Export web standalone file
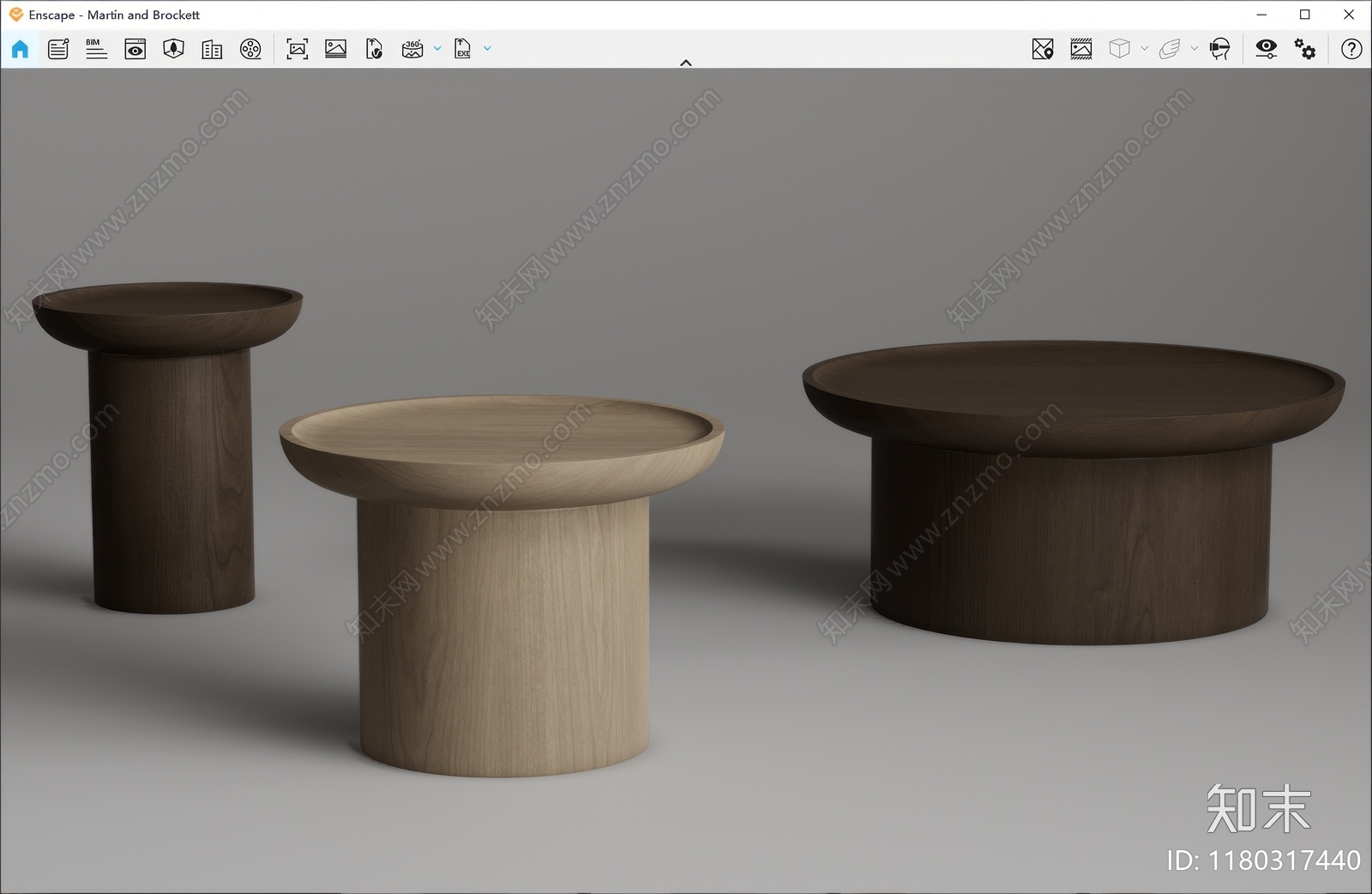This screenshot has width=1372, height=894. pos(374,49)
